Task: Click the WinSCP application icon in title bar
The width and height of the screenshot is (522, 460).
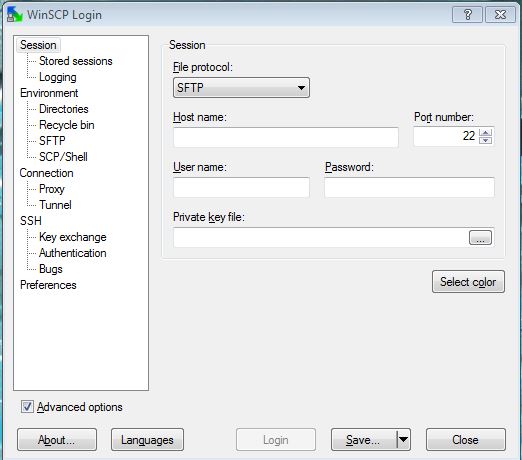Action: coord(15,15)
